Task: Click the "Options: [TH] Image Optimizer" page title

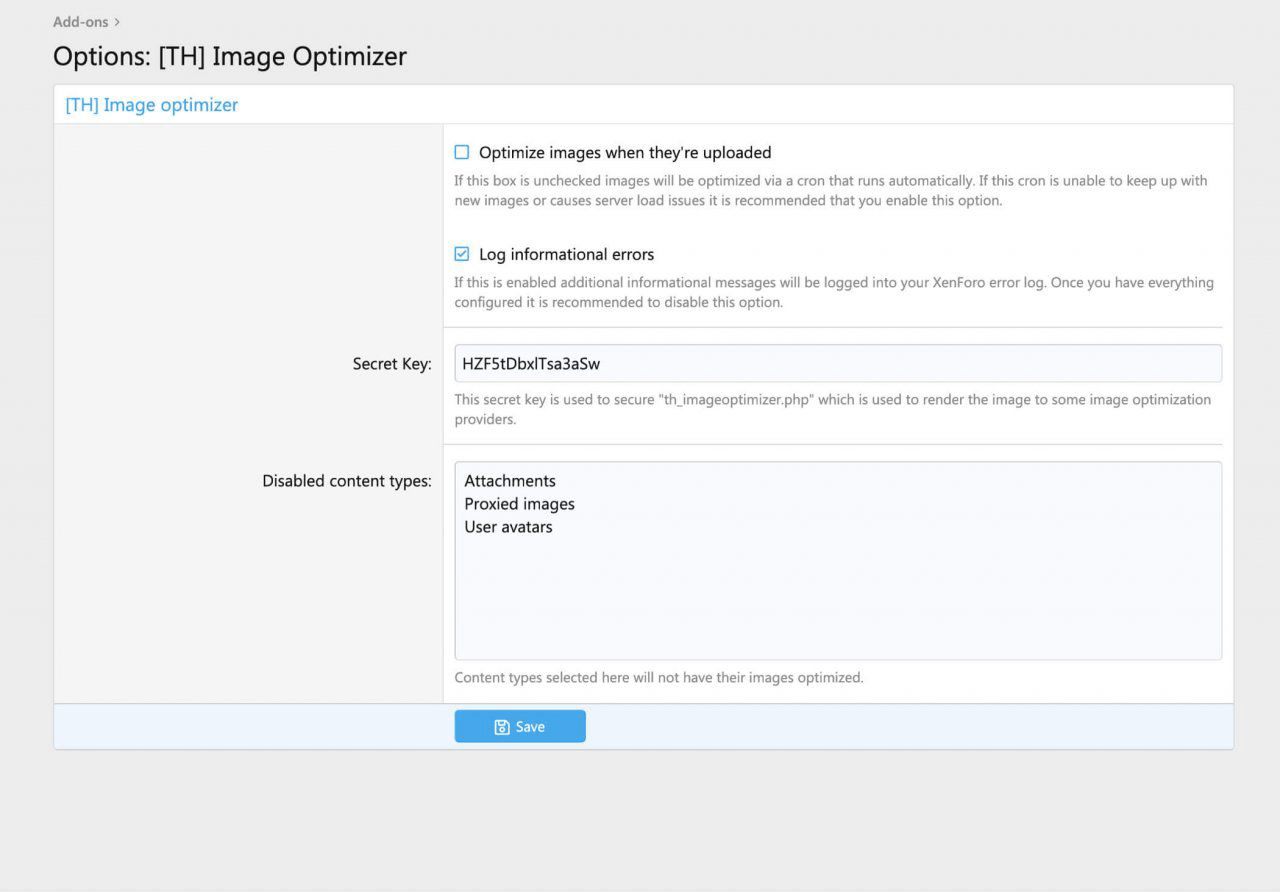Action: pos(230,56)
